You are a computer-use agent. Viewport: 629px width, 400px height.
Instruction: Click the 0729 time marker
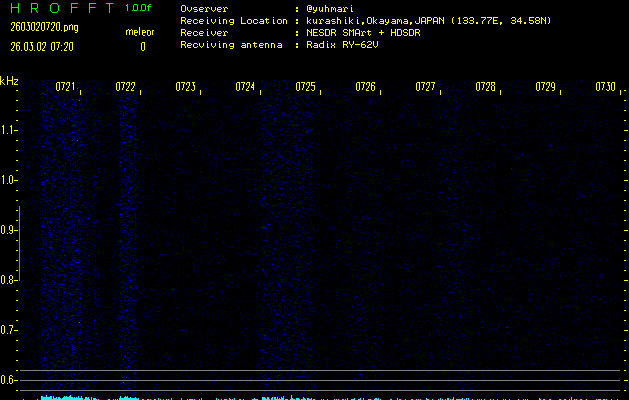(546, 87)
